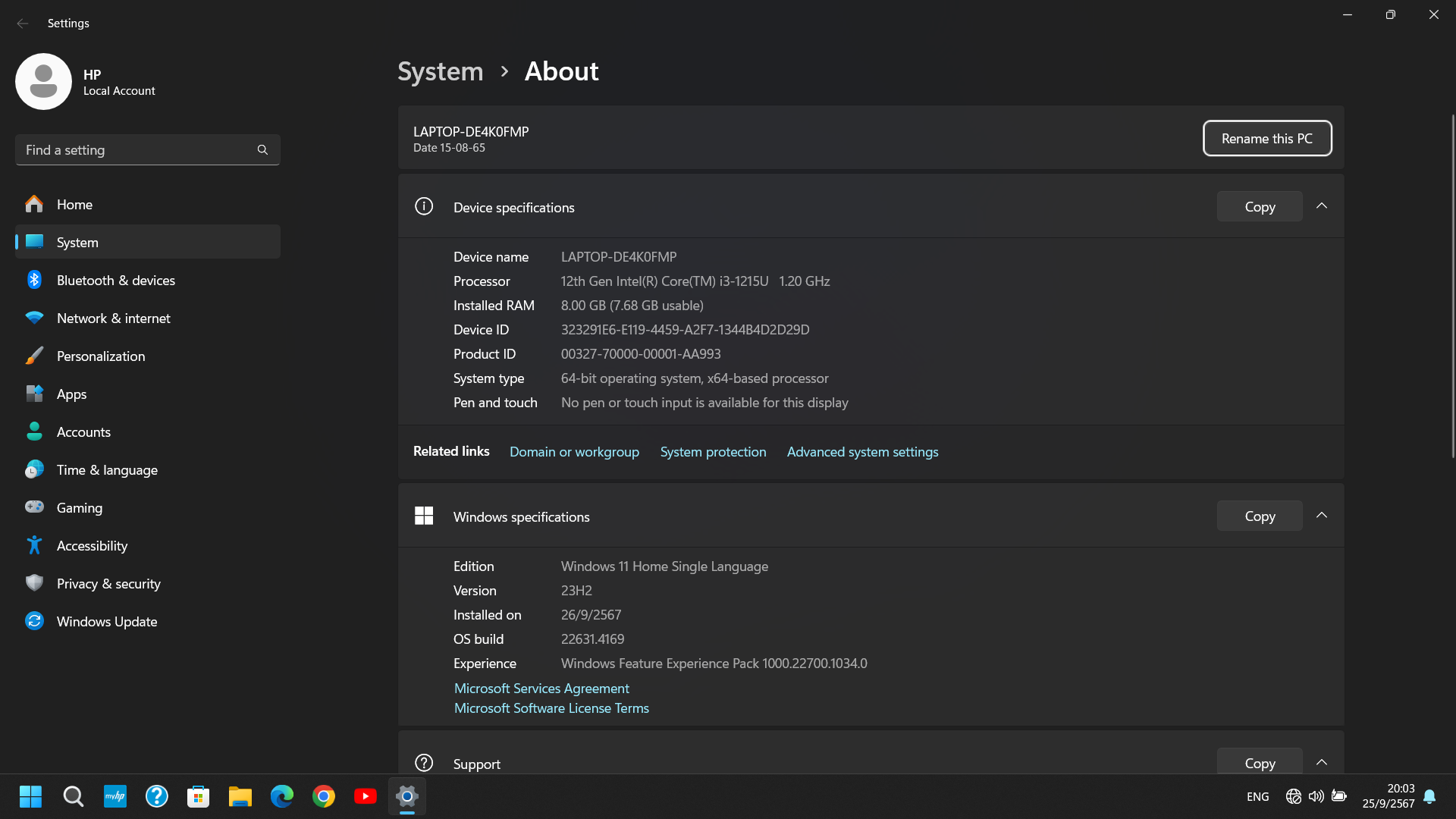
Task: Open the Get Help app on taskbar
Action: point(157,796)
